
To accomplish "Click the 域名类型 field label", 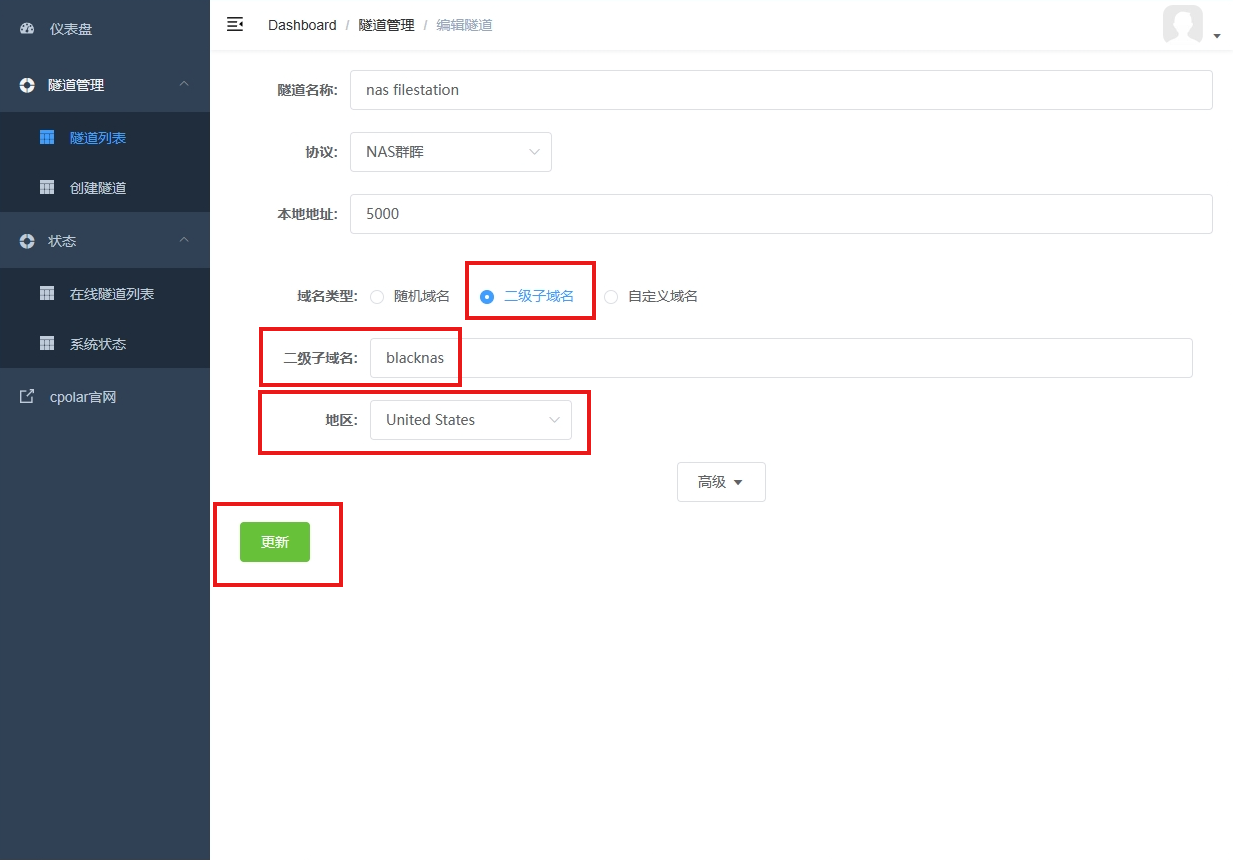I will (x=327, y=296).
